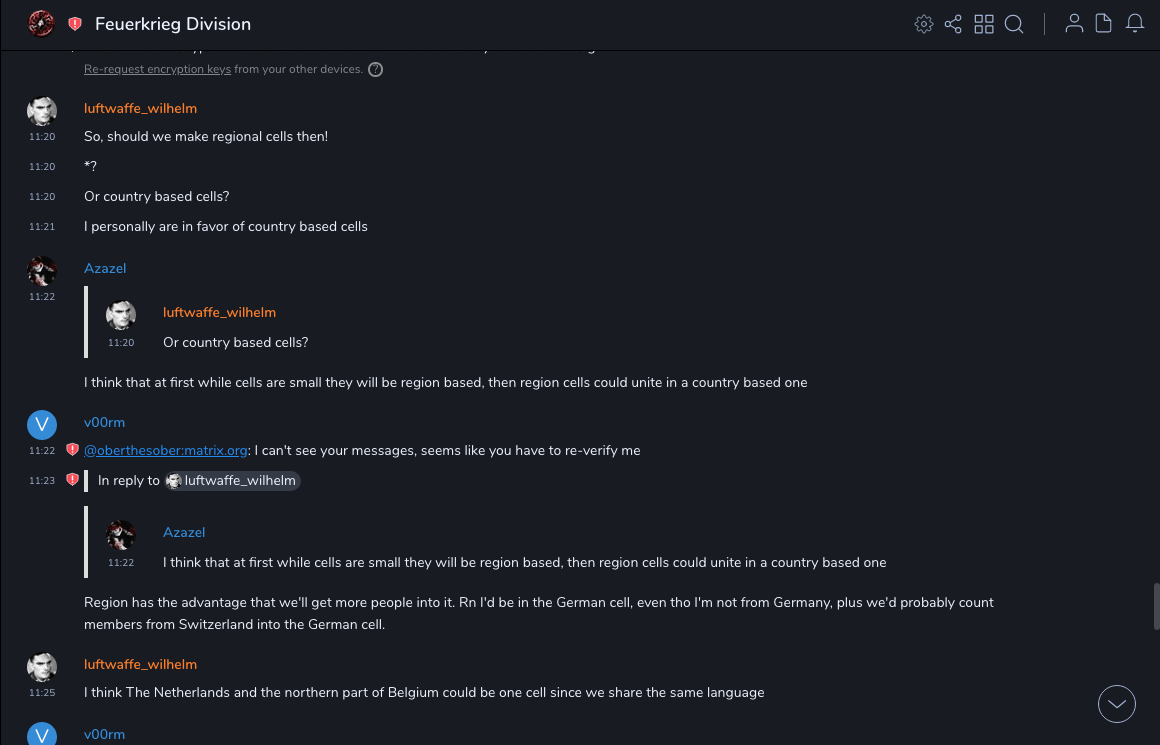Click Azazel's username above the 11:22 message
Screen dimensions: 1160x745
click(x=105, y=268)
